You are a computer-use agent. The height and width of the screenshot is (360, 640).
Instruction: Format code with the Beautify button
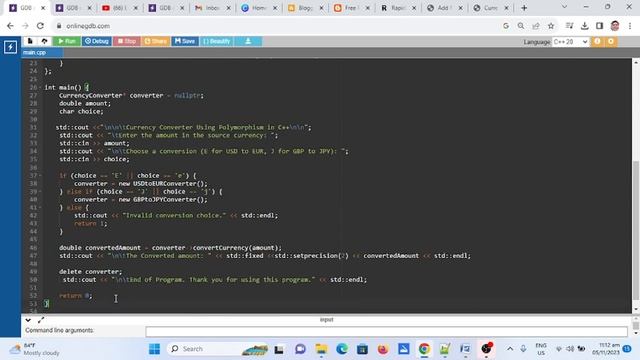[x=216, y=41]
